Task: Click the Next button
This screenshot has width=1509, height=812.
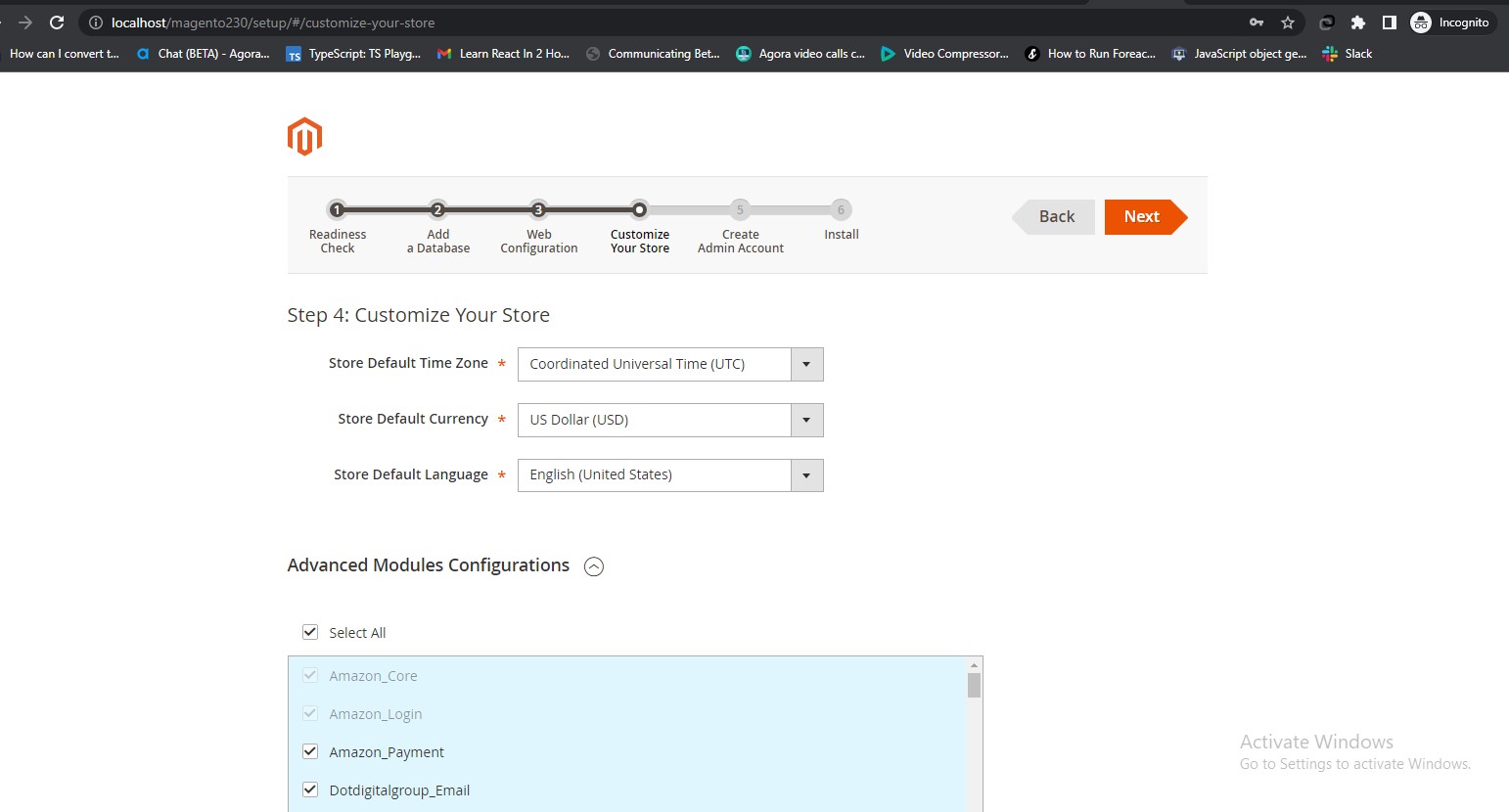Action: pos(1141,216)
